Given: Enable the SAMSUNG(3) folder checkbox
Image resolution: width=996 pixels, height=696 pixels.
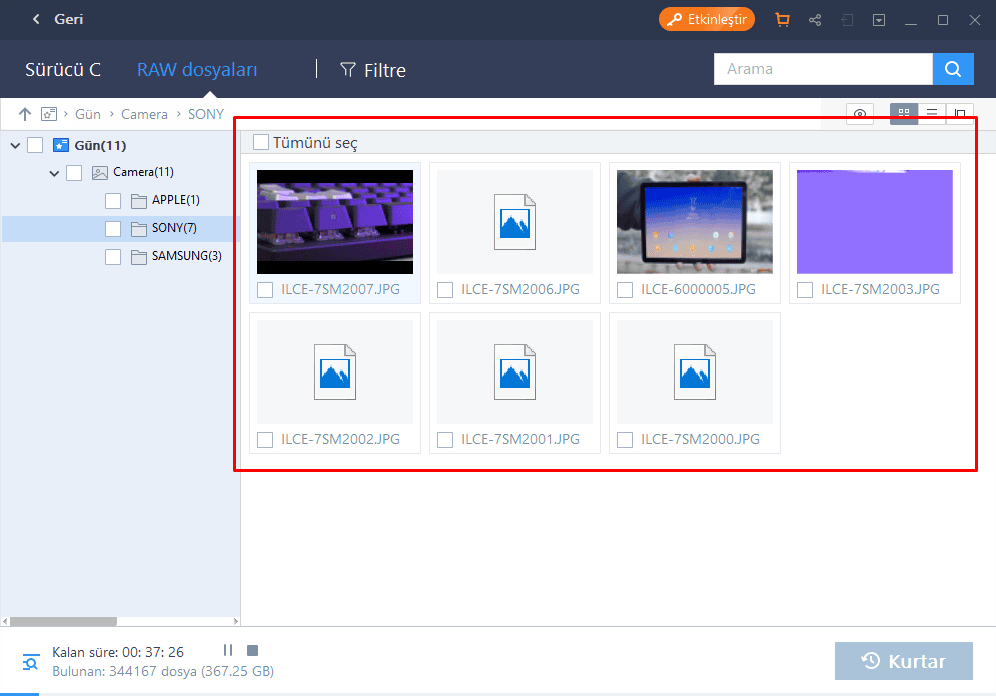Looking at the screenshot, I should 113,256.
